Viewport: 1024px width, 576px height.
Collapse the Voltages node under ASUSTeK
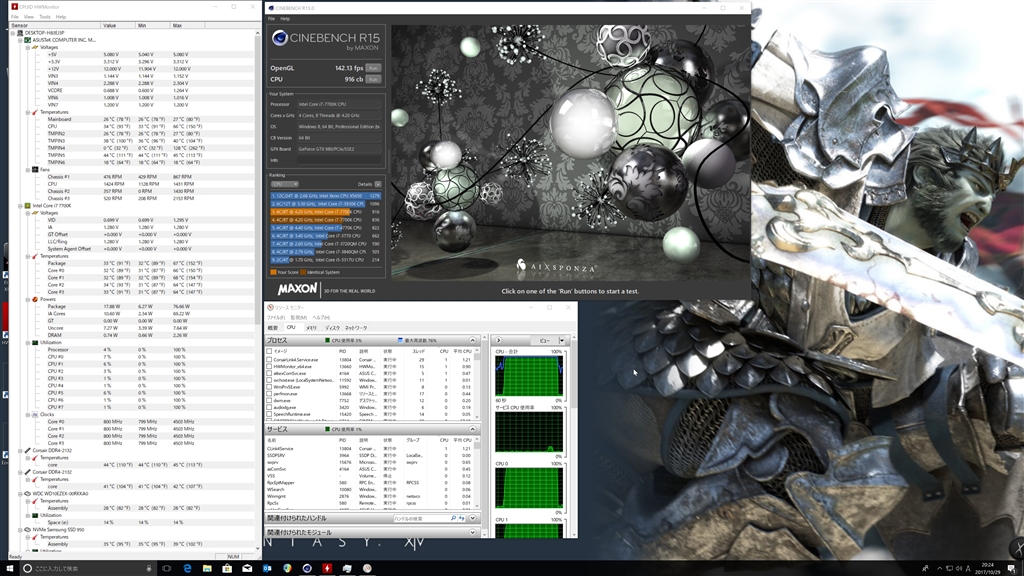click(29, 46)
